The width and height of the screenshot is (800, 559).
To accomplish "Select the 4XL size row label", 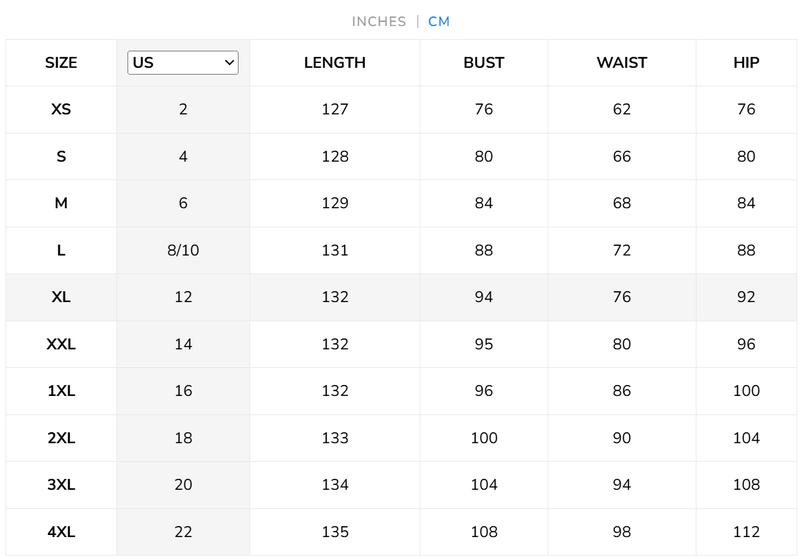I will (61, 532).
